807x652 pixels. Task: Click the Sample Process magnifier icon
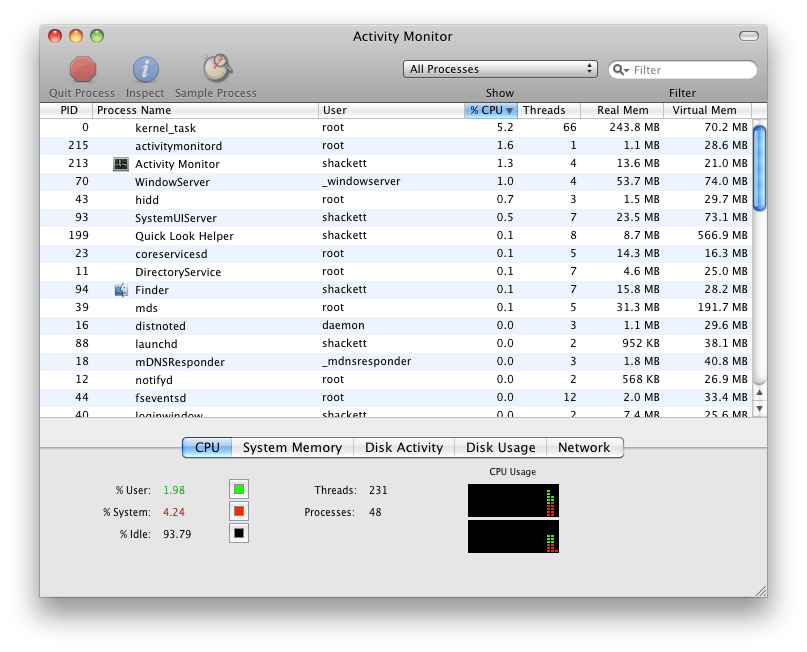(x=217, y=68)
